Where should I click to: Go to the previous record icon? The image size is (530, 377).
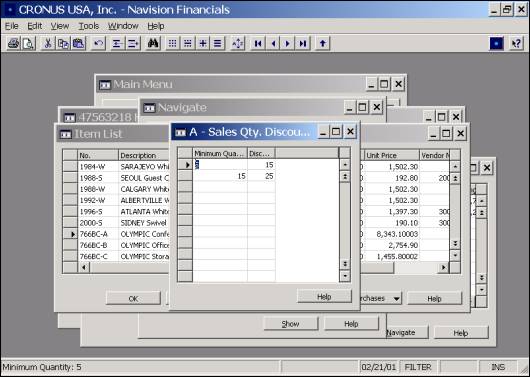click(x=273, y=43)
